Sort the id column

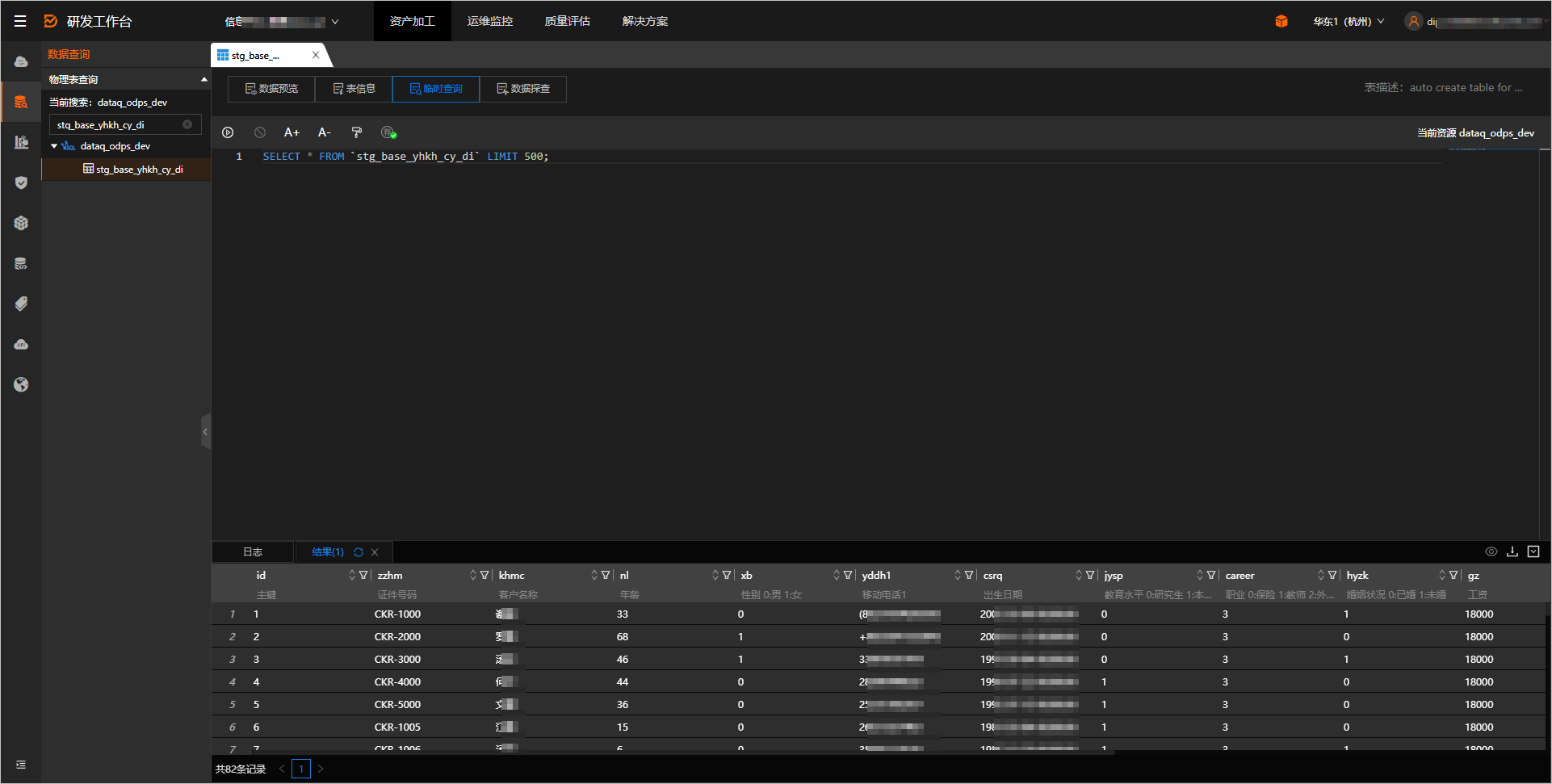(x=352, y=575)
